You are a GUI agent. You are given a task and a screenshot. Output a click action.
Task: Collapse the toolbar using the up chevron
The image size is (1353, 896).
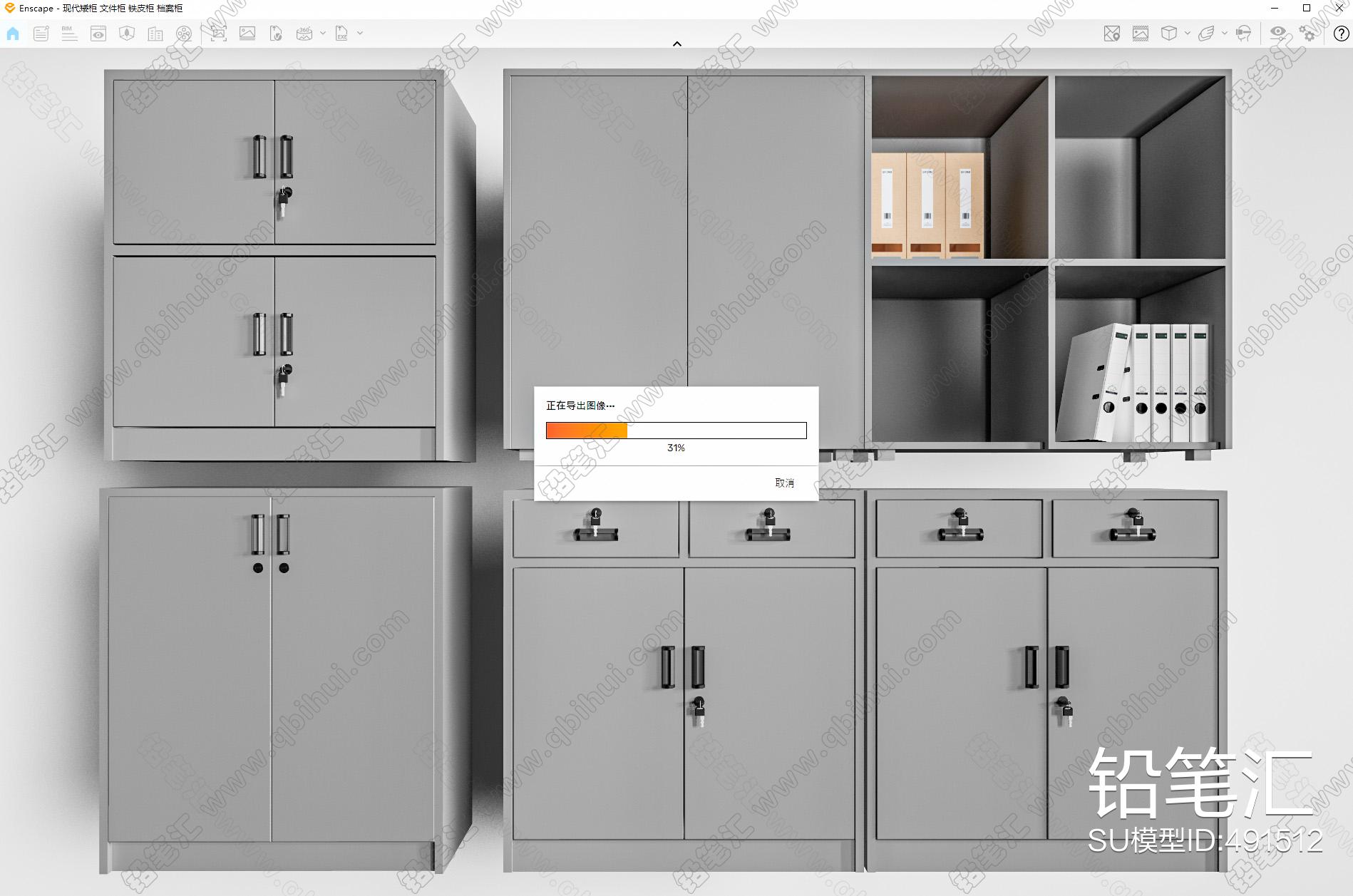pyautogui.click(x=677, y=44)
